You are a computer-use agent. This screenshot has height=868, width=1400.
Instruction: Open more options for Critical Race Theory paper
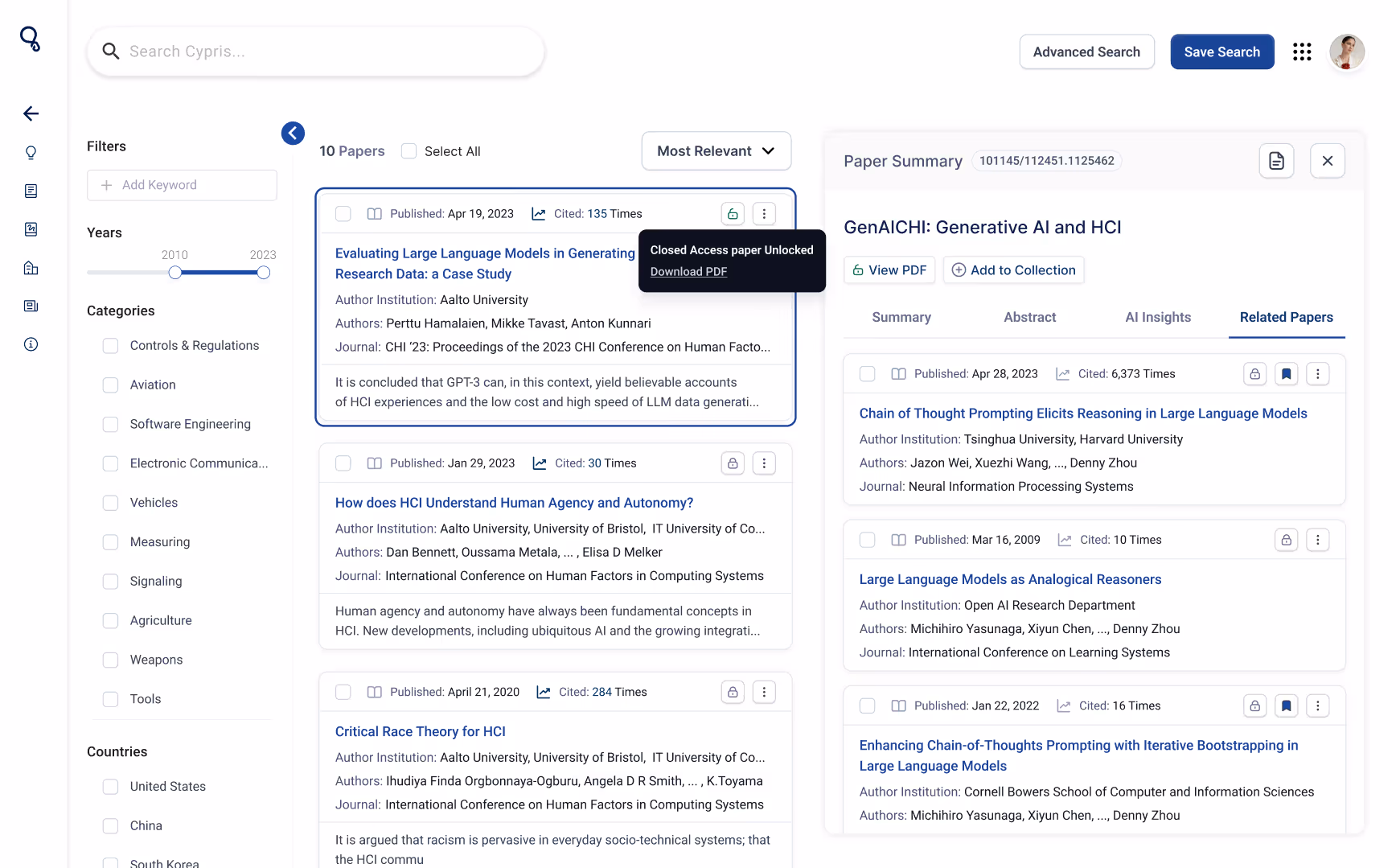pyautogui.click(x=764, y=692)
